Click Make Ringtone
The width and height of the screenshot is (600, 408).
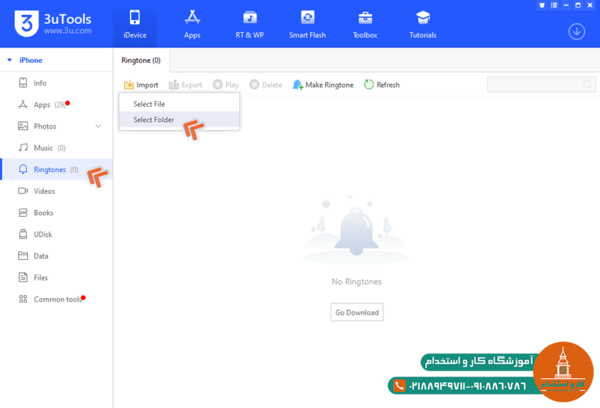(x=323, y=85)
